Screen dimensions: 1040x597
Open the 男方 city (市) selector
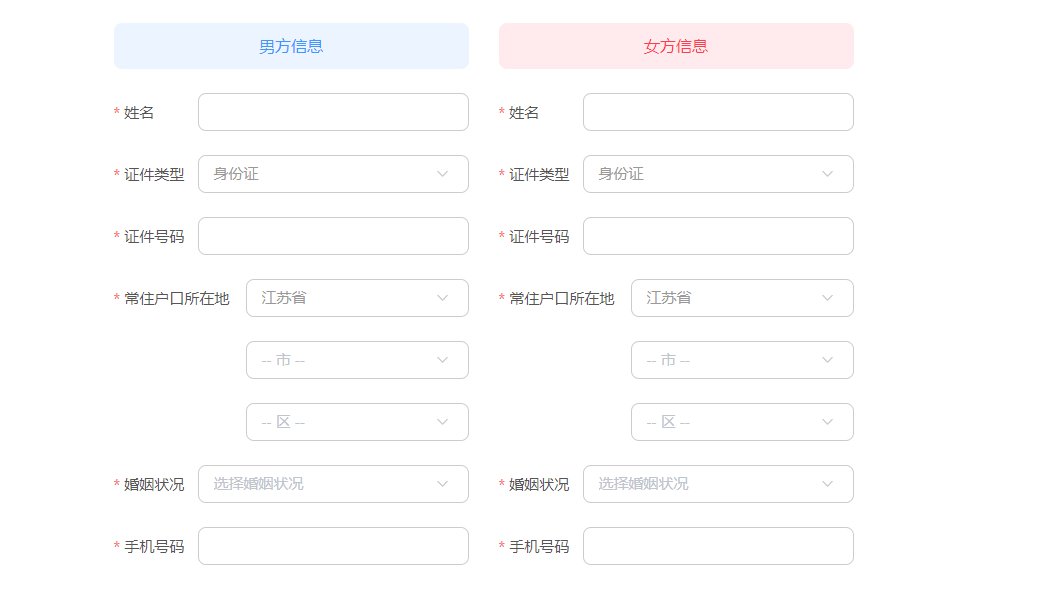[357, 360]
